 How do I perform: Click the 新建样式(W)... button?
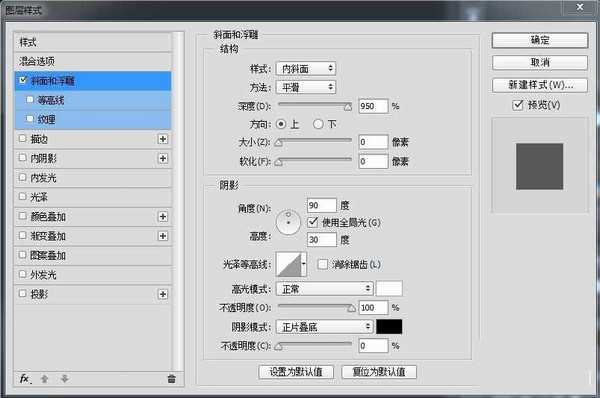point(540,85)
